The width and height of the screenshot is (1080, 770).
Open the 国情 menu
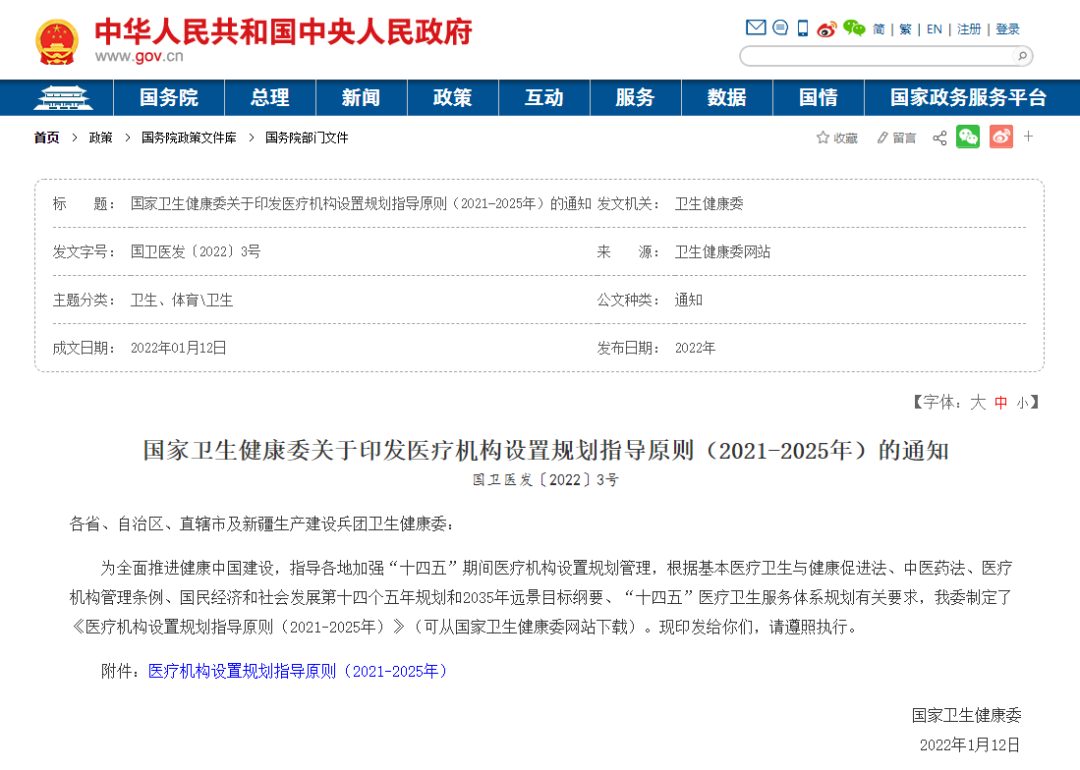pyautogui.click(x=818, y=98)
